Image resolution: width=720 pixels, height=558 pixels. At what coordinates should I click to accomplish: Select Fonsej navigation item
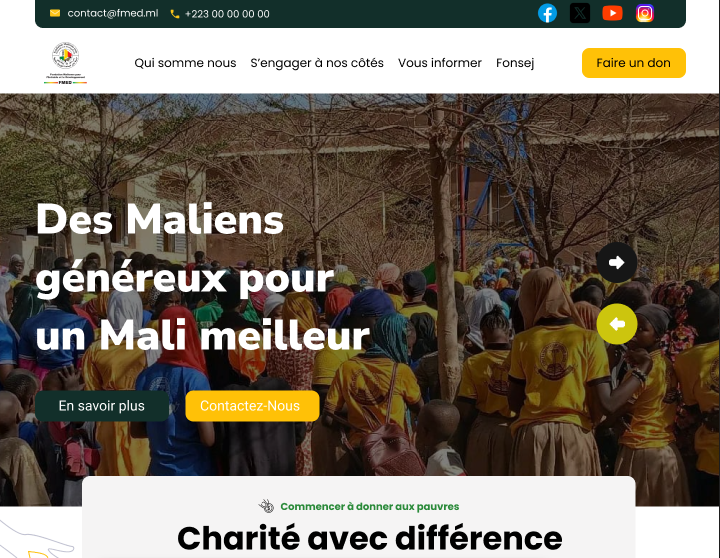515,63
